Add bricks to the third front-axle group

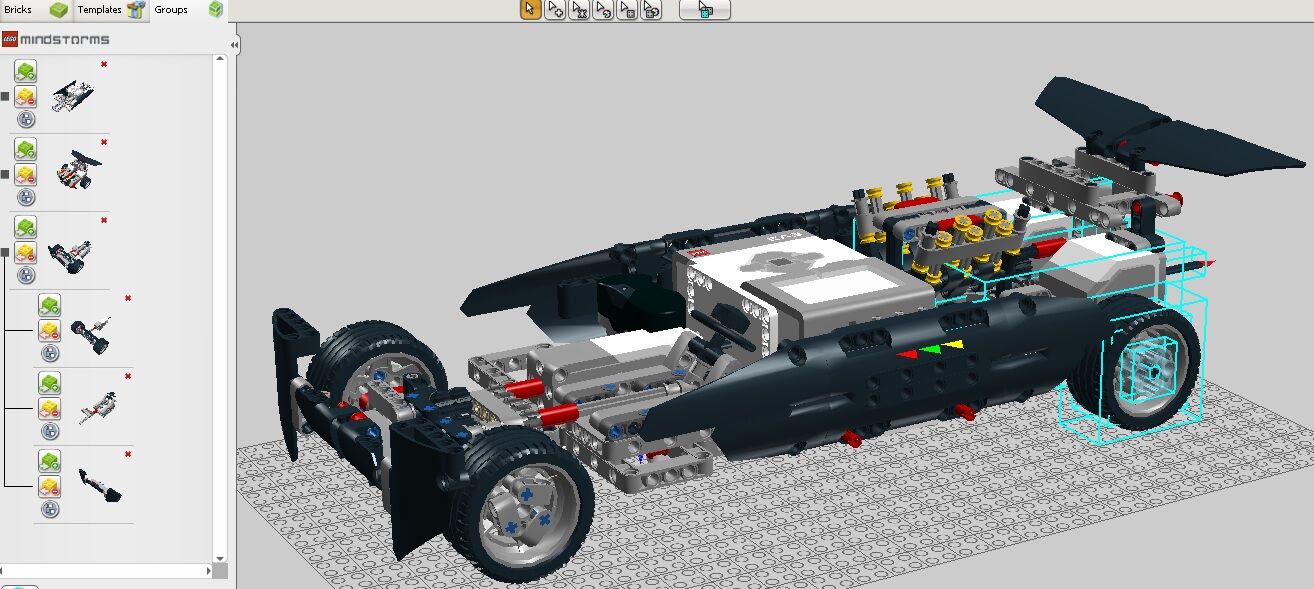point(26,227)
